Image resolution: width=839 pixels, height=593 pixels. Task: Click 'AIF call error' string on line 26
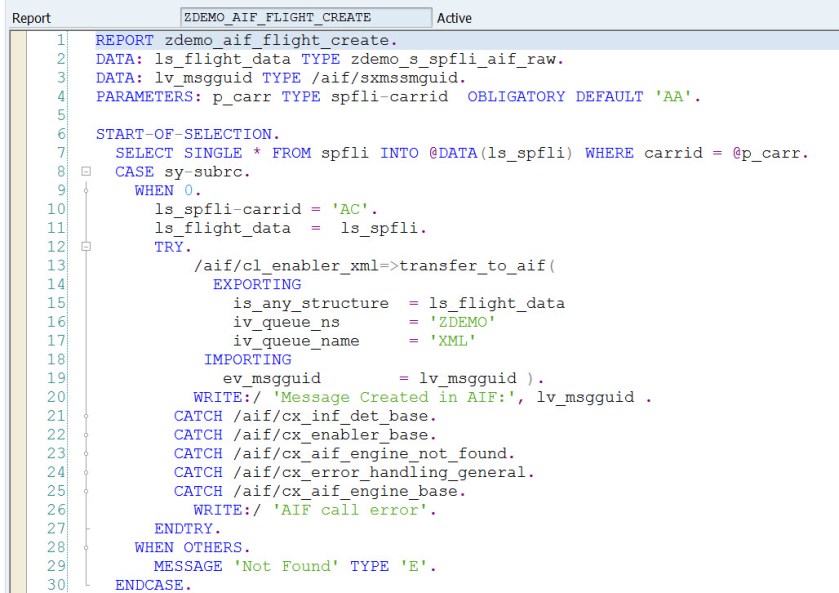click(x=350, y=510)
